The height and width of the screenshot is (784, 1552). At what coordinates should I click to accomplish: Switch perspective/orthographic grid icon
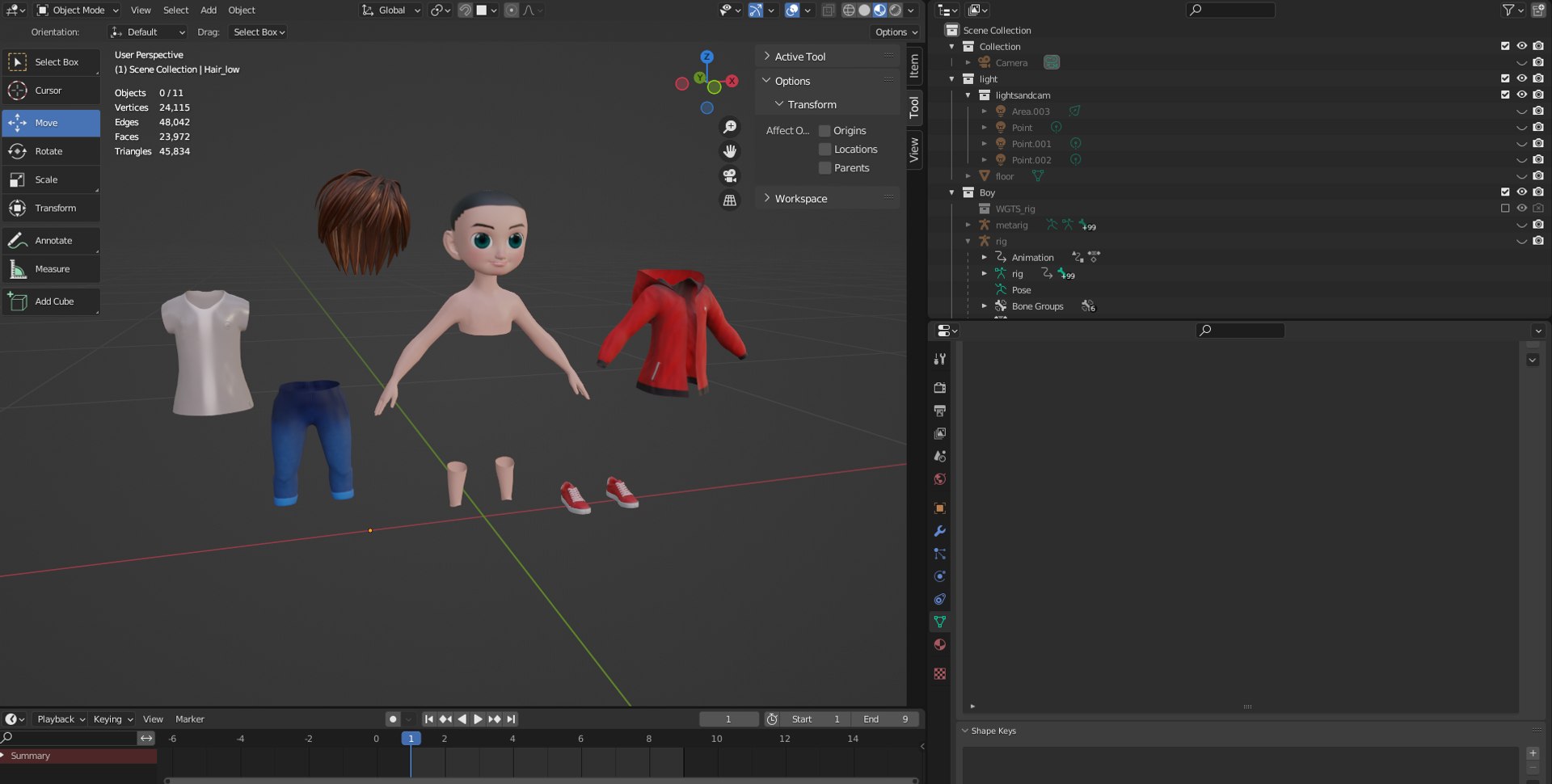point(729,200)
